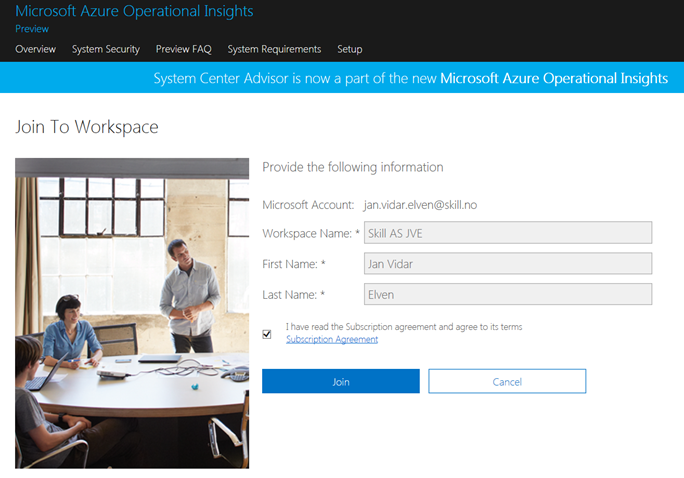Open the Subscription Agreement link
This screenshot has height=478, width=684.
coord(332,339)
